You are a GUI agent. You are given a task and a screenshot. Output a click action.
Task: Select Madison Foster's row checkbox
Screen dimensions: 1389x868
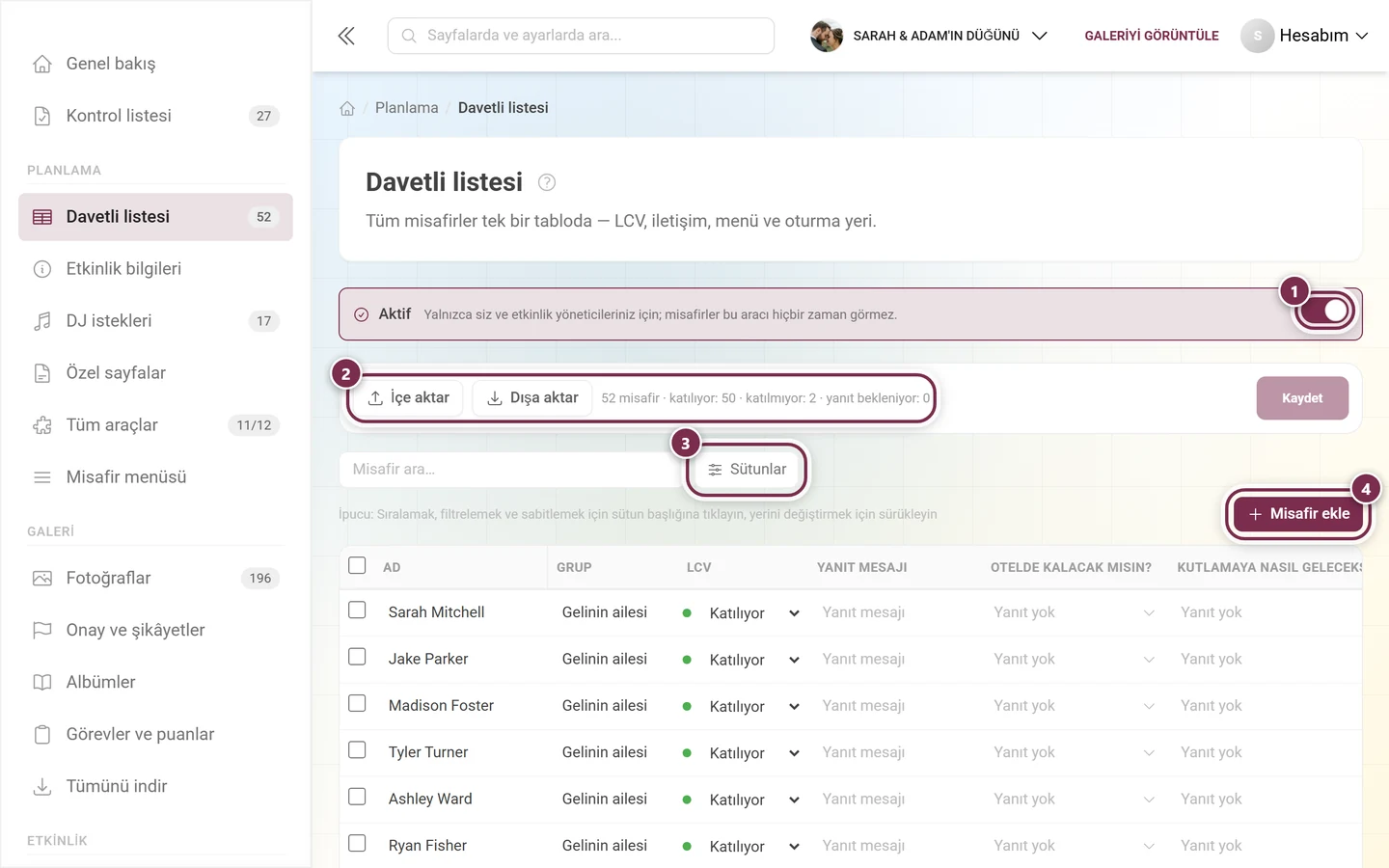click(x=357, y=704)
